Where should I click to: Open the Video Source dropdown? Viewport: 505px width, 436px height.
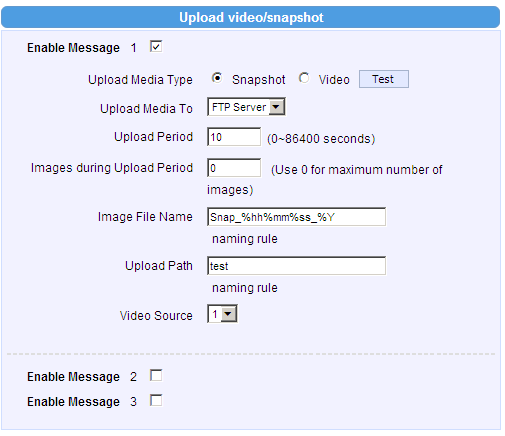coord(222,314)
